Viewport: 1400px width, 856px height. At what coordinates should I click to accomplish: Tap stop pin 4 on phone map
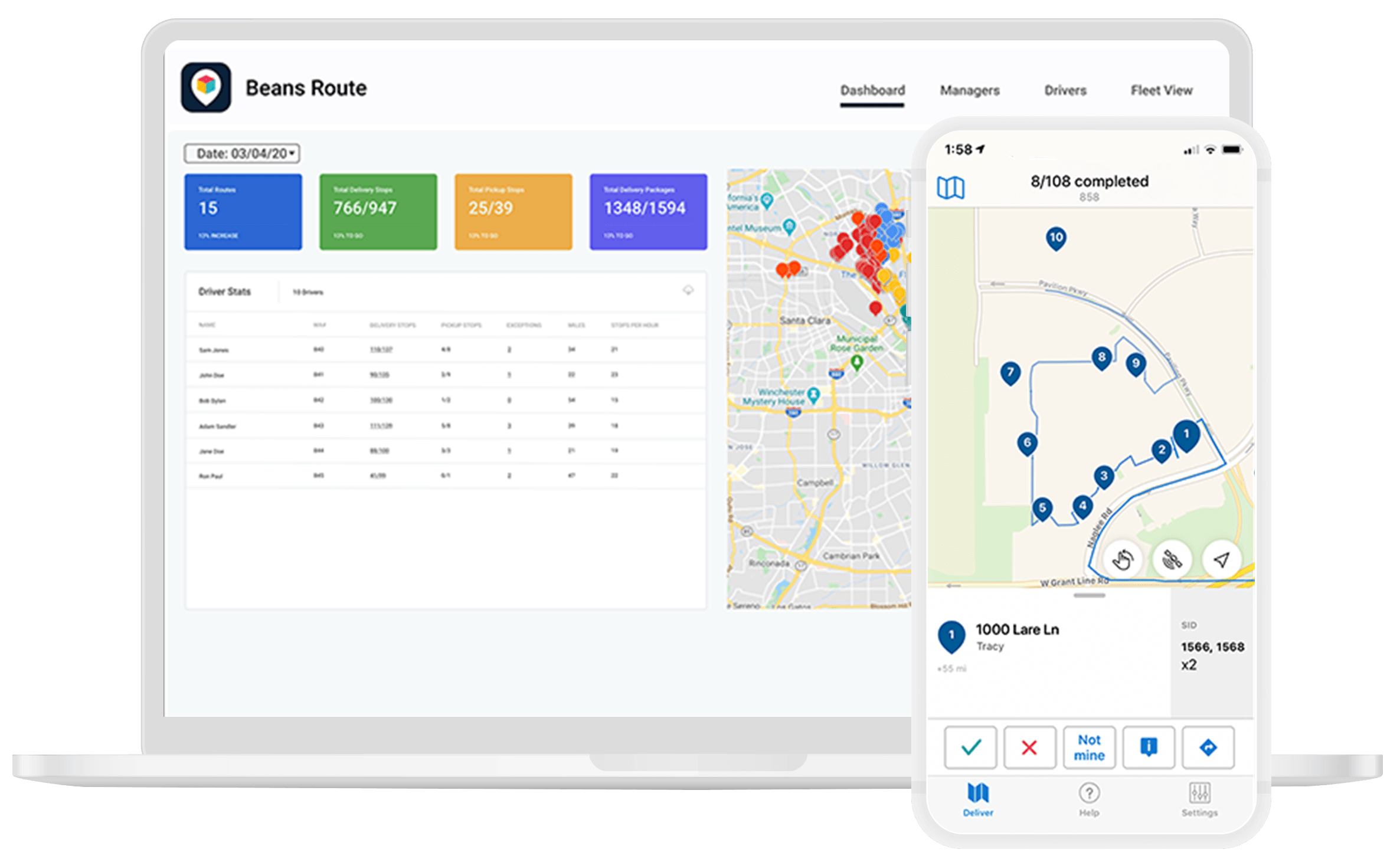click(x=1082, y=507)
